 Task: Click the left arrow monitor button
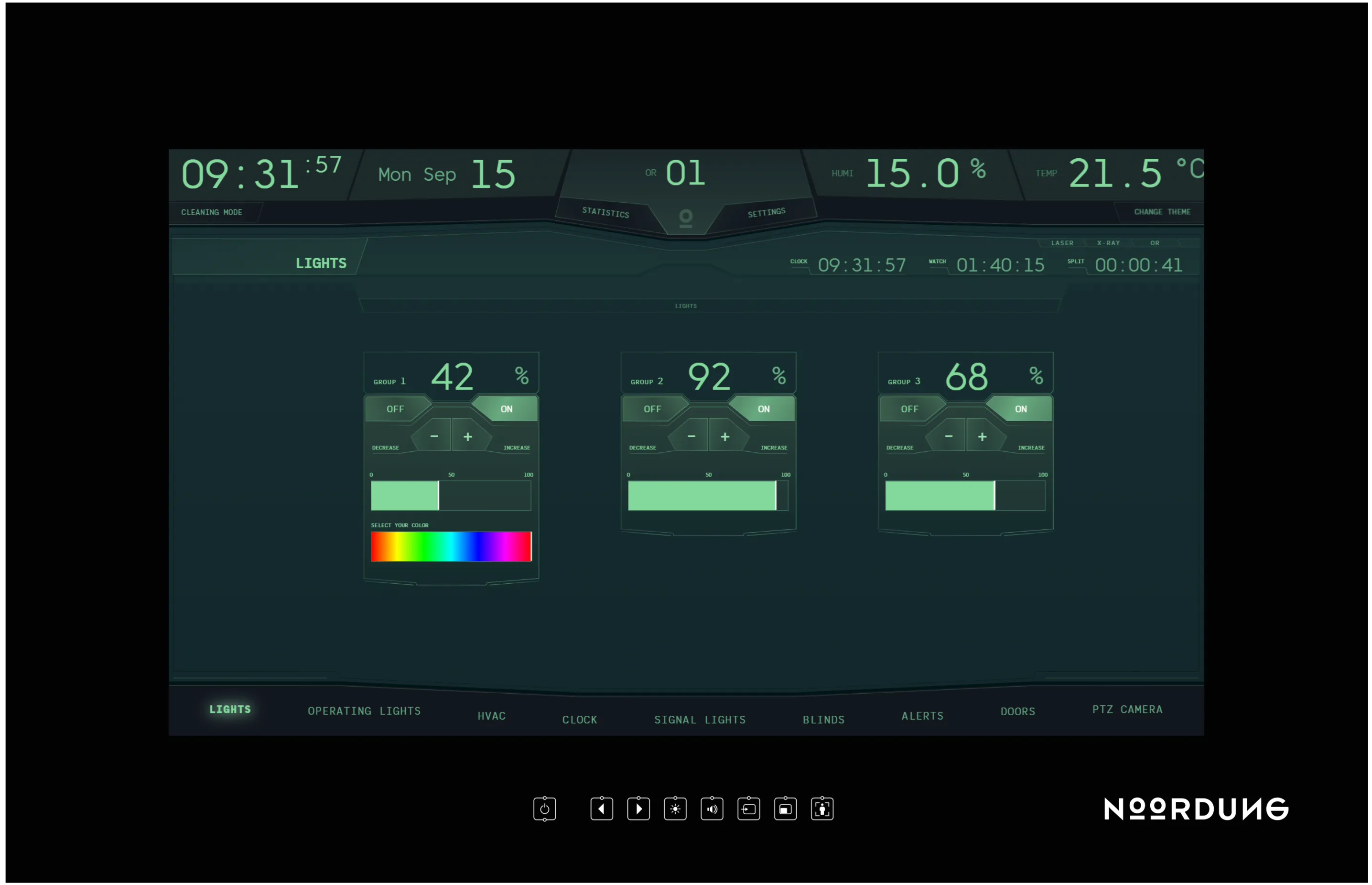click(x=601, y=809)
